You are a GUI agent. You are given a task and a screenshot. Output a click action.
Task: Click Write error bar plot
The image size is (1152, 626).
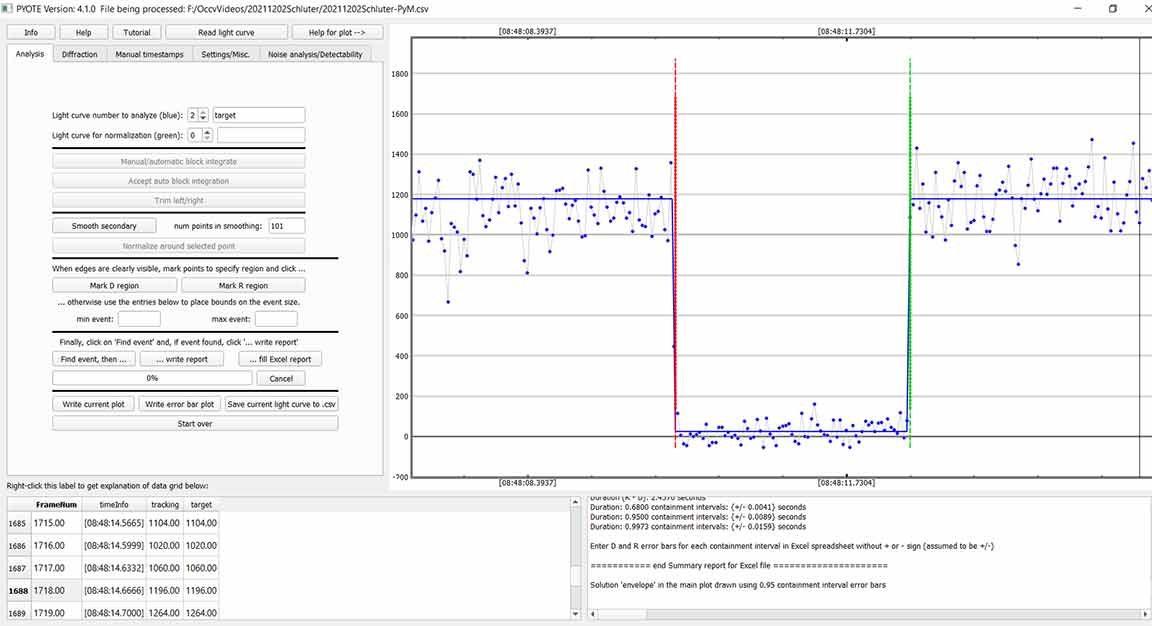pos(179,404)
